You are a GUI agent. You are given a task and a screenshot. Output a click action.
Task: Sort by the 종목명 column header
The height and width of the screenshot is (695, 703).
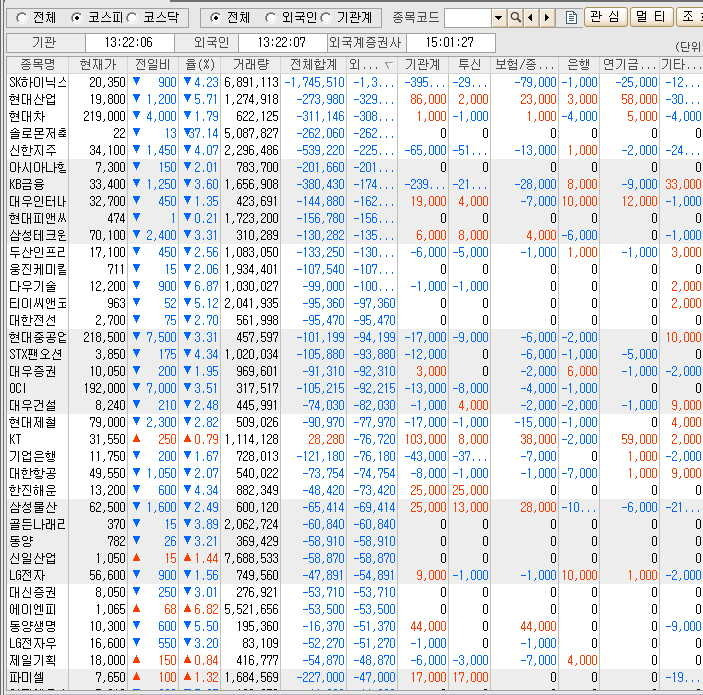coord(38,65)
